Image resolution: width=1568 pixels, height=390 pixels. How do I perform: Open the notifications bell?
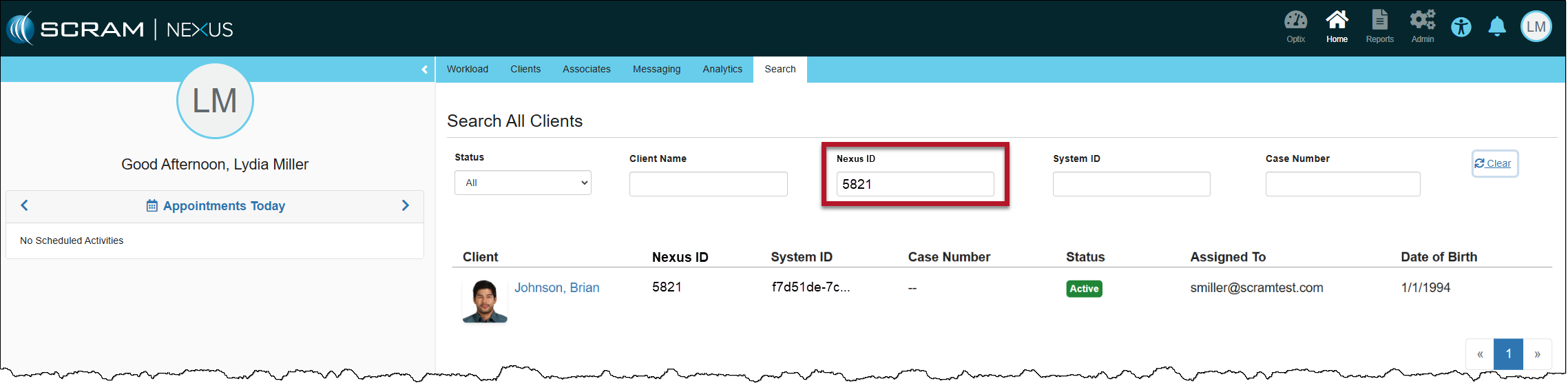click(x=1496, y=28)
